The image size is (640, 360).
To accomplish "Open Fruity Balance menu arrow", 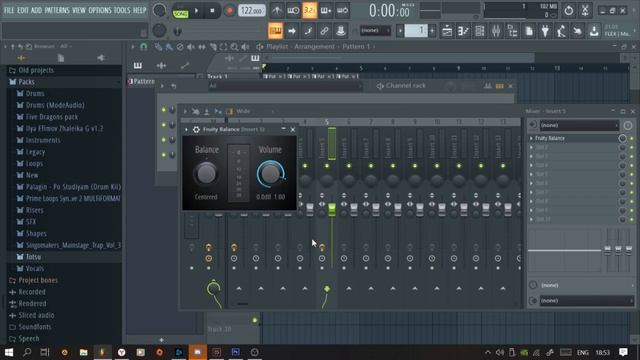I will (x=187, y=129).
